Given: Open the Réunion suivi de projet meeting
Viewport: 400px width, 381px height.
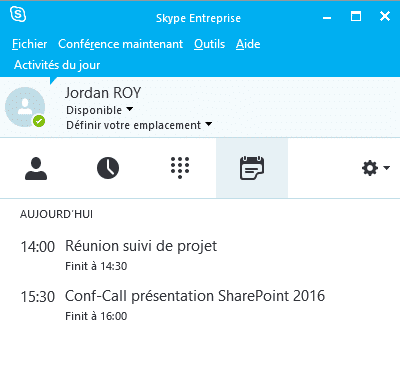Looking at the screenshot, I should tap(141, 246).
